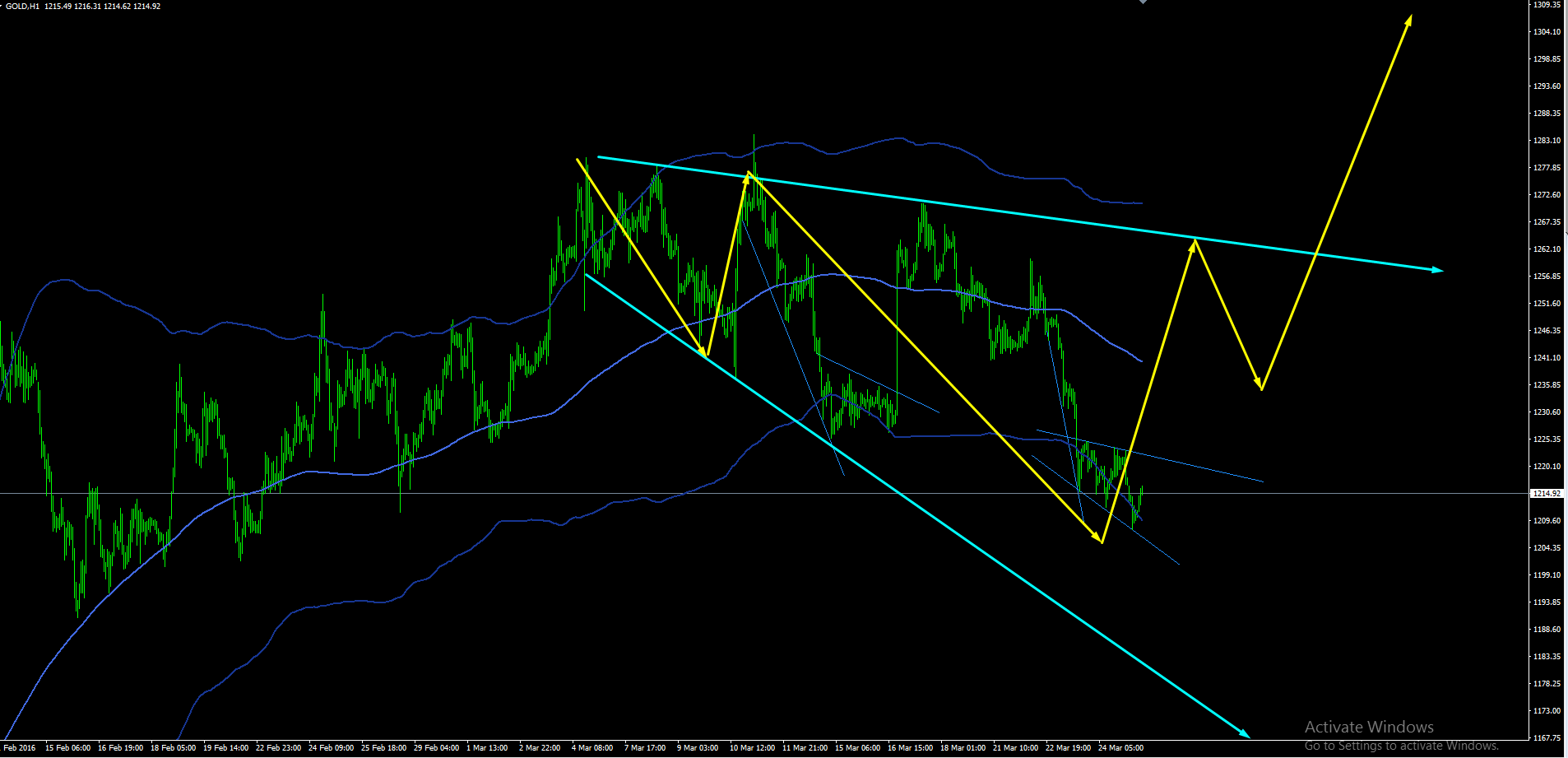
Task: Click the 1193.85 price axis label
Action: [1547, 602]
